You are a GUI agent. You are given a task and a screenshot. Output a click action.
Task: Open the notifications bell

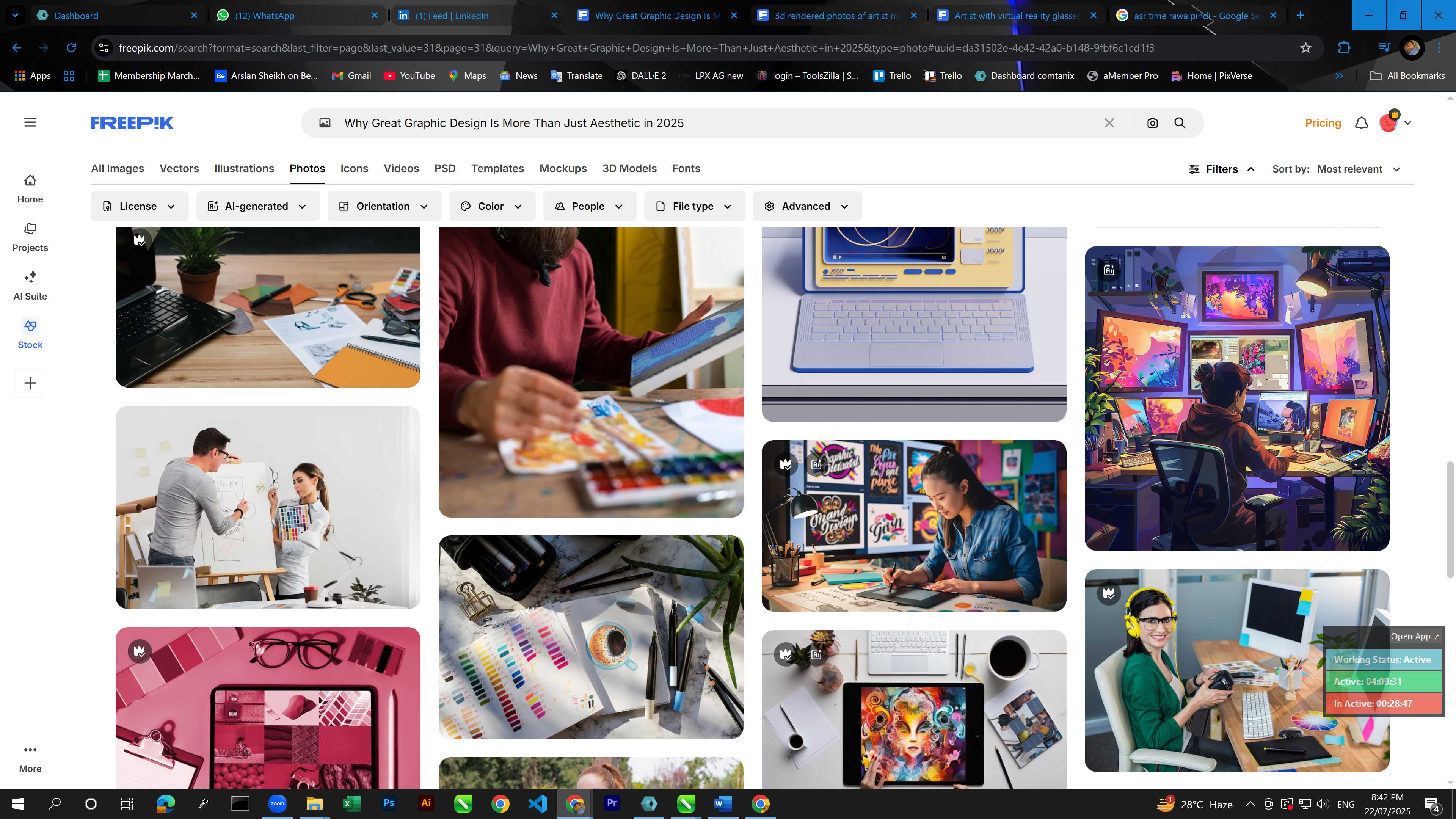tap(1362, 122)
